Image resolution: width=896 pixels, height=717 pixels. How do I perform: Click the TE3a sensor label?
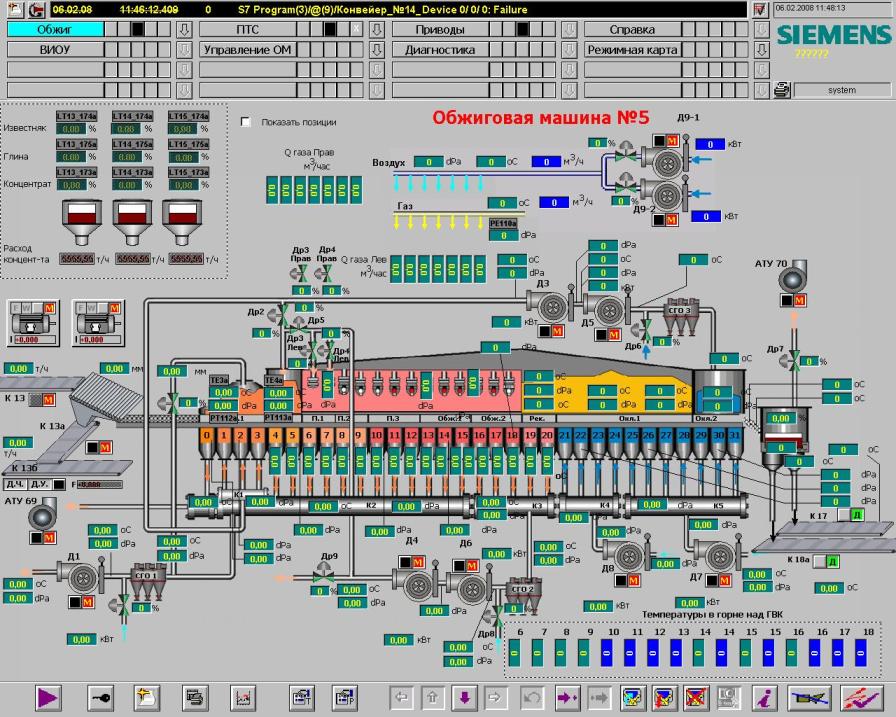point(219,379)
